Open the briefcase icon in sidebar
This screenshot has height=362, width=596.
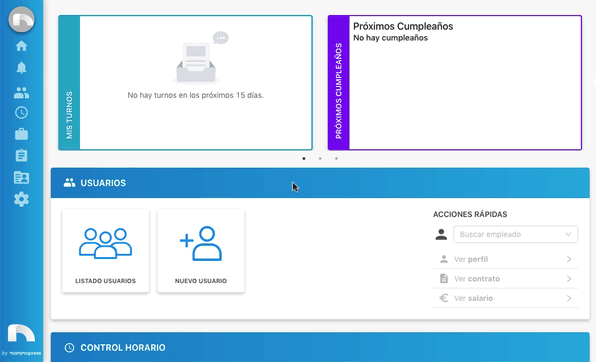point(21,134)
